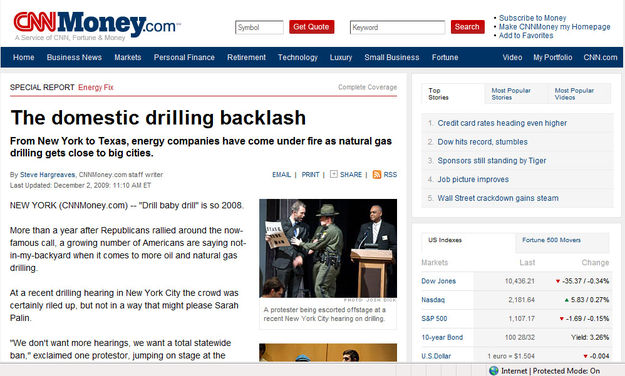Open CNN.com menu item
The width and height of the screenshot is (625, 376).
point(600,57)
